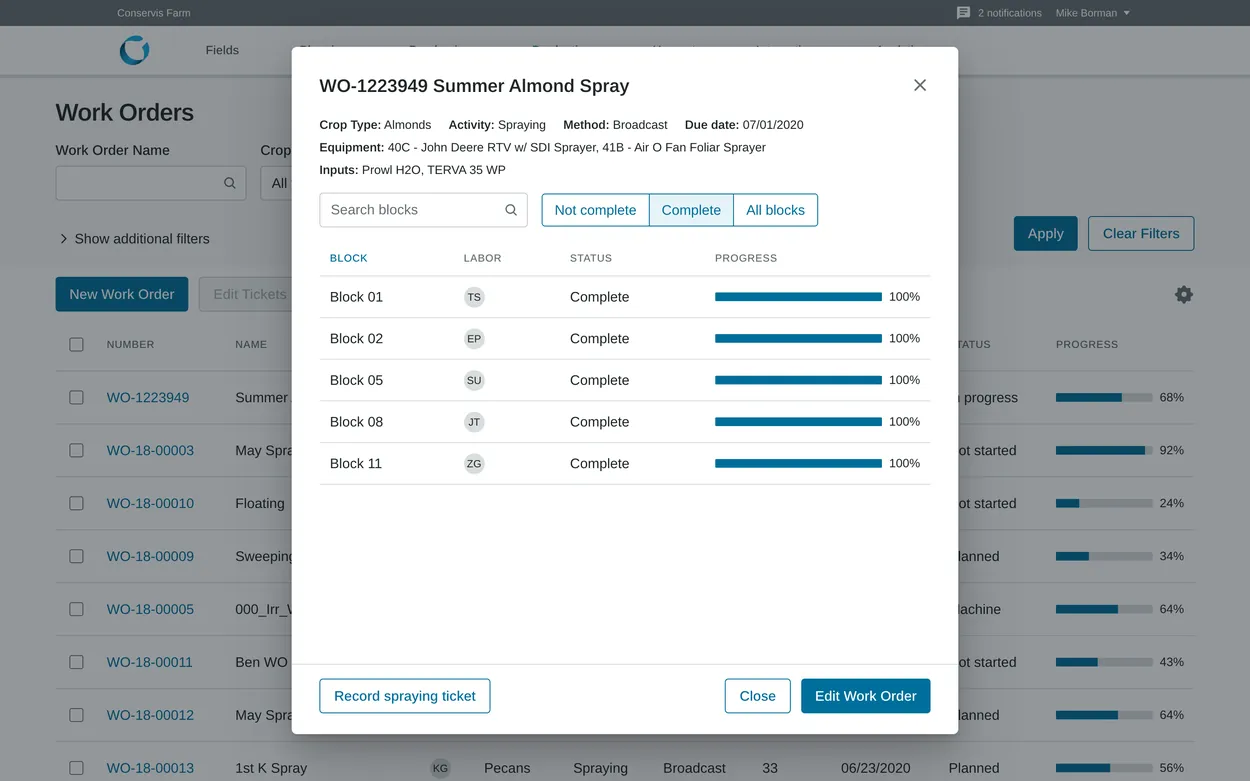
Task: Click the 24% progress bar for WO-18-00010
Action: [x=1104, y=503]
